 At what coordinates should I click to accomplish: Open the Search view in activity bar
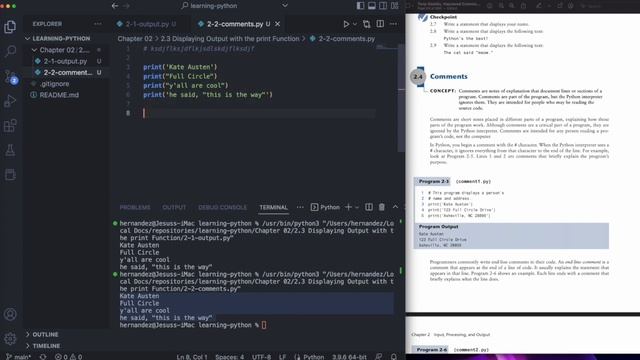coord(10,51)
